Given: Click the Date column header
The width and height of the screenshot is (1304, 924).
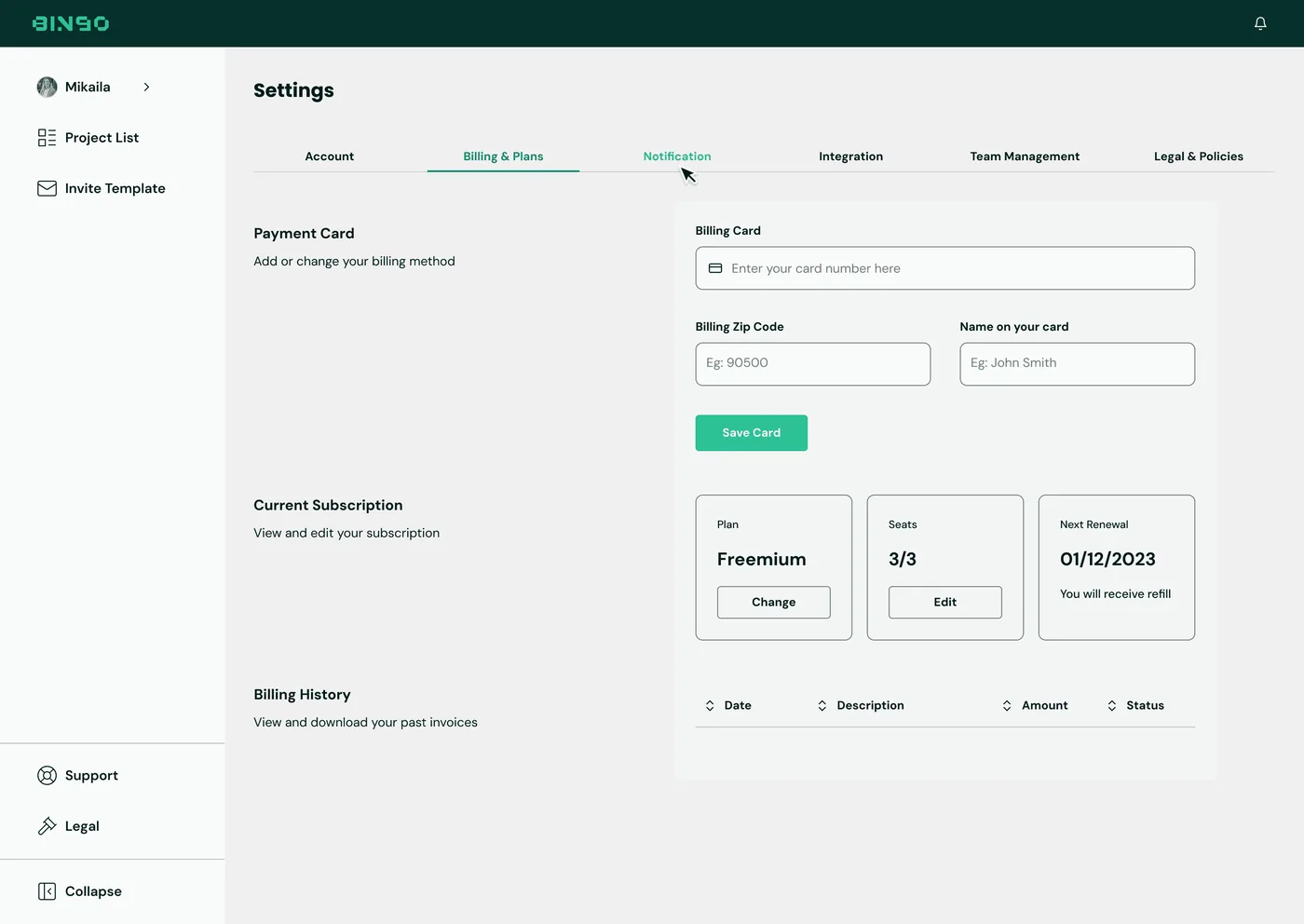Looking at the screenshot, I should click(738, 706).
